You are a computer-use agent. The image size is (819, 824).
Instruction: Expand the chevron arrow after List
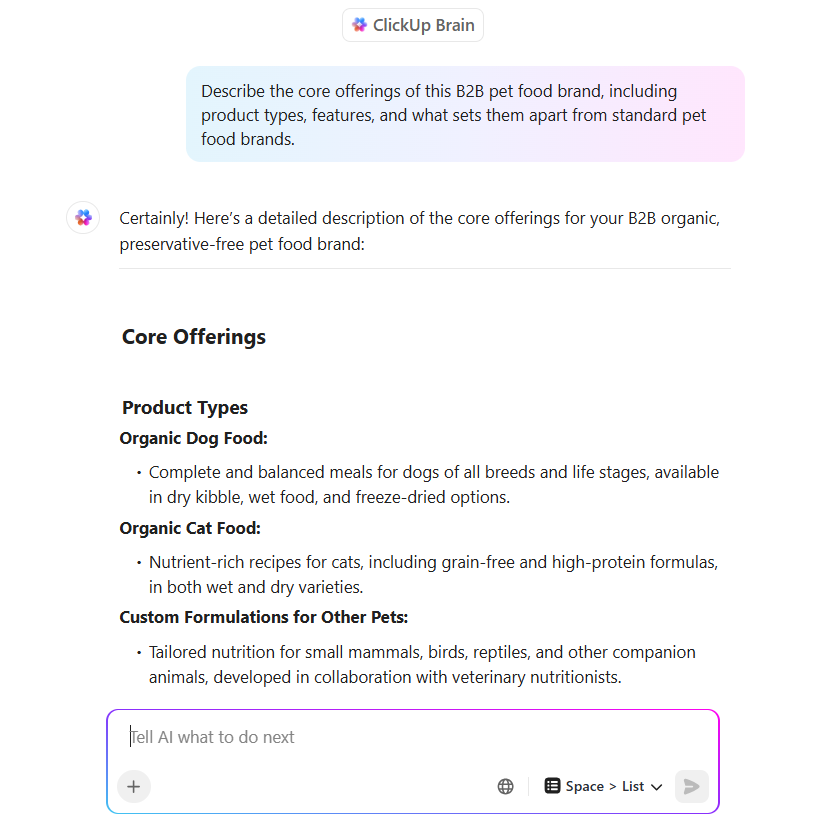(x=656, y=787)
